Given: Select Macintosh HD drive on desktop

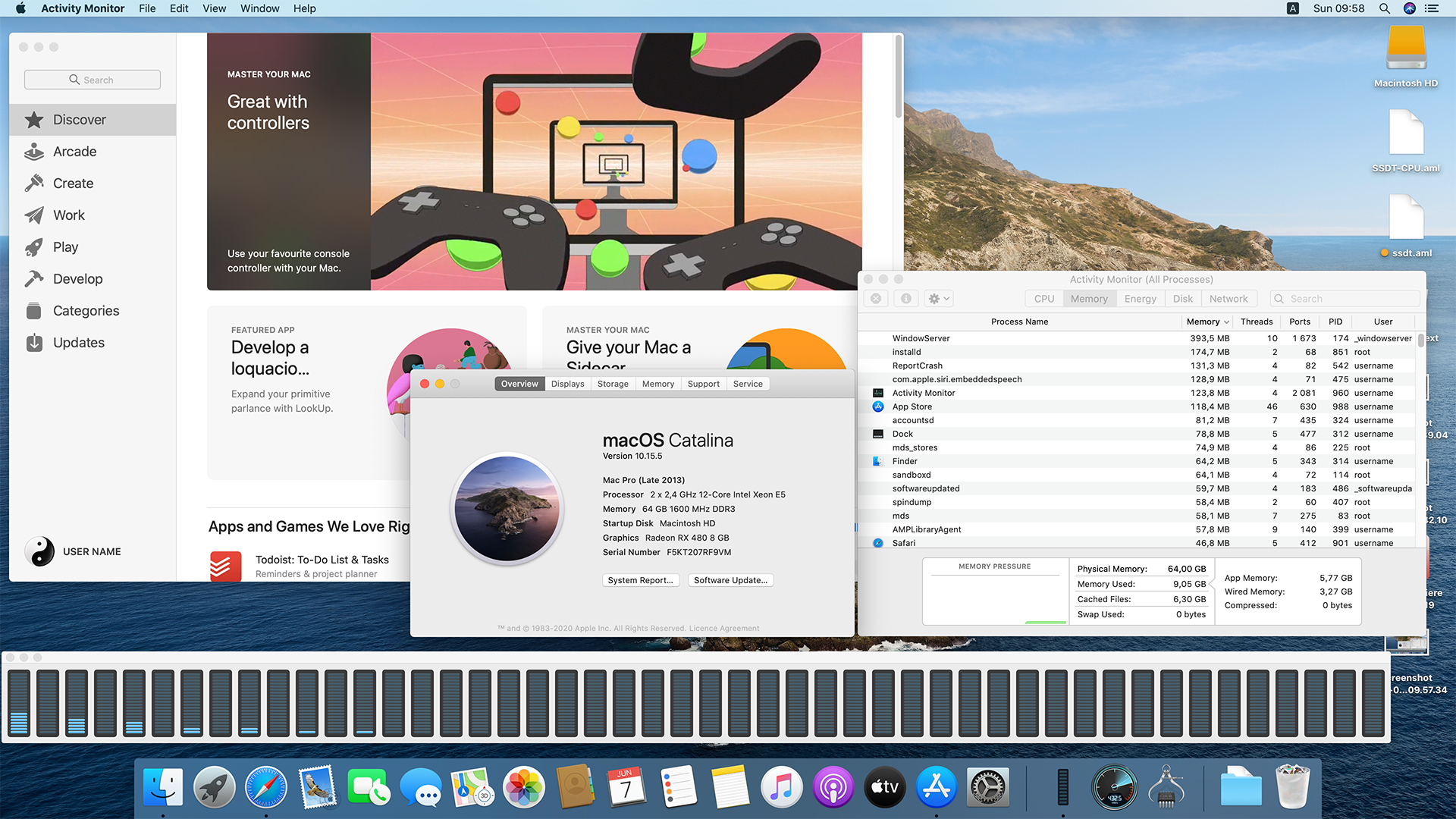Looking at the screenshot, I should click(1406, 57).
